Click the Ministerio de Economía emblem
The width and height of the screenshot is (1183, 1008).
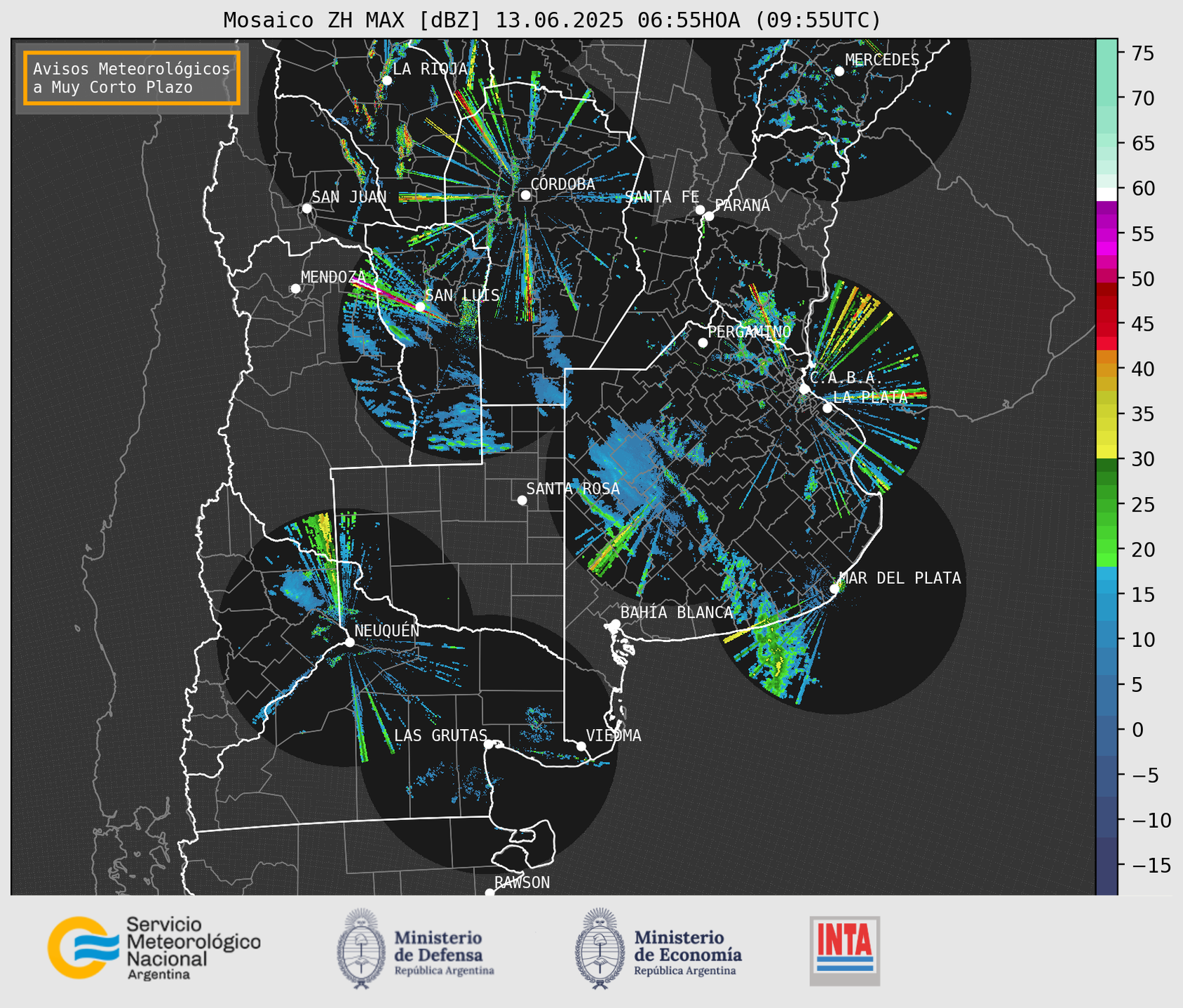tap(600, 948)
